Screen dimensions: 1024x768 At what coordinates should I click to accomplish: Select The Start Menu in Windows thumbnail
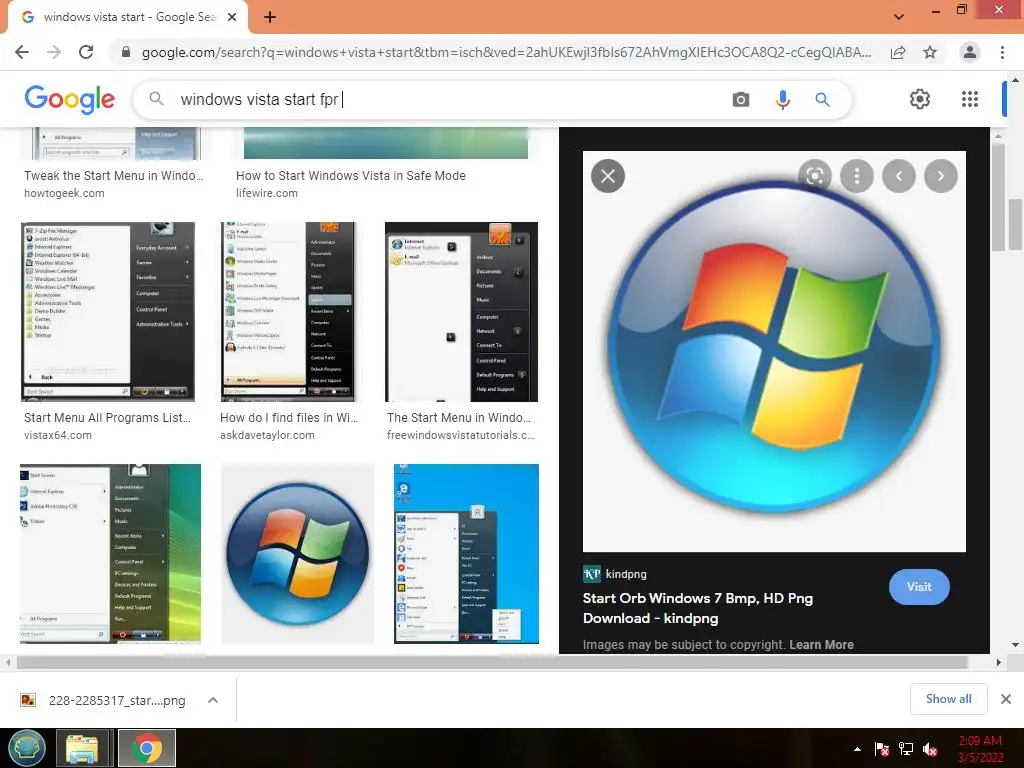point(462,312)
